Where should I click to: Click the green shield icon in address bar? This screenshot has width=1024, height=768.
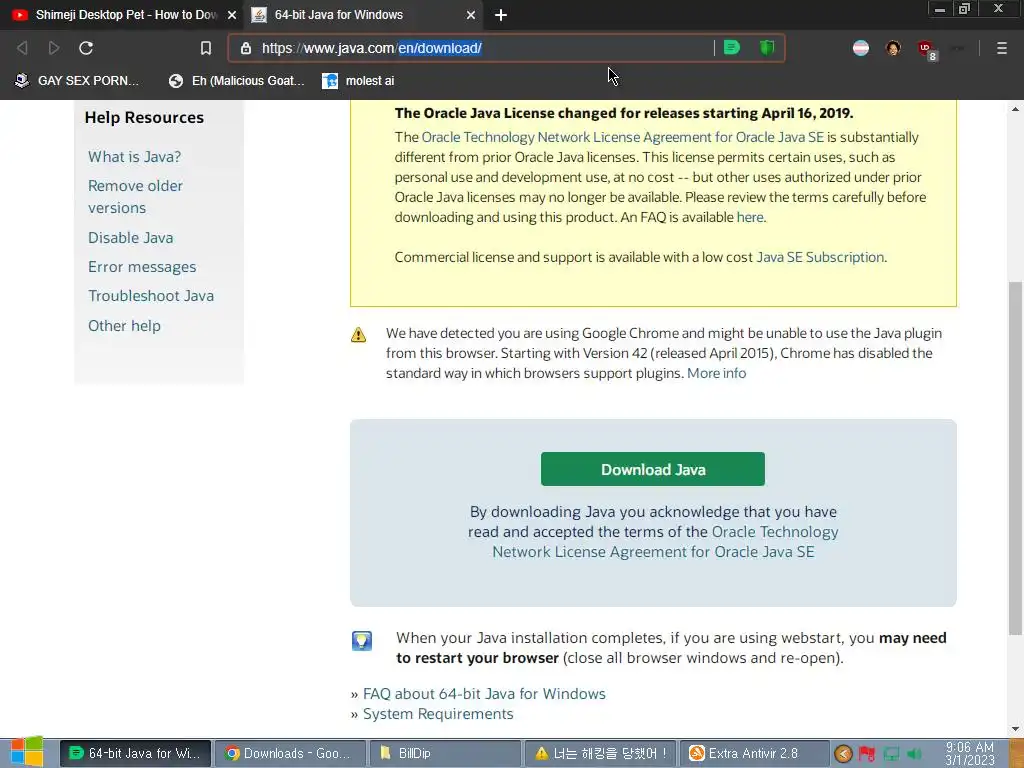(767, 47)
